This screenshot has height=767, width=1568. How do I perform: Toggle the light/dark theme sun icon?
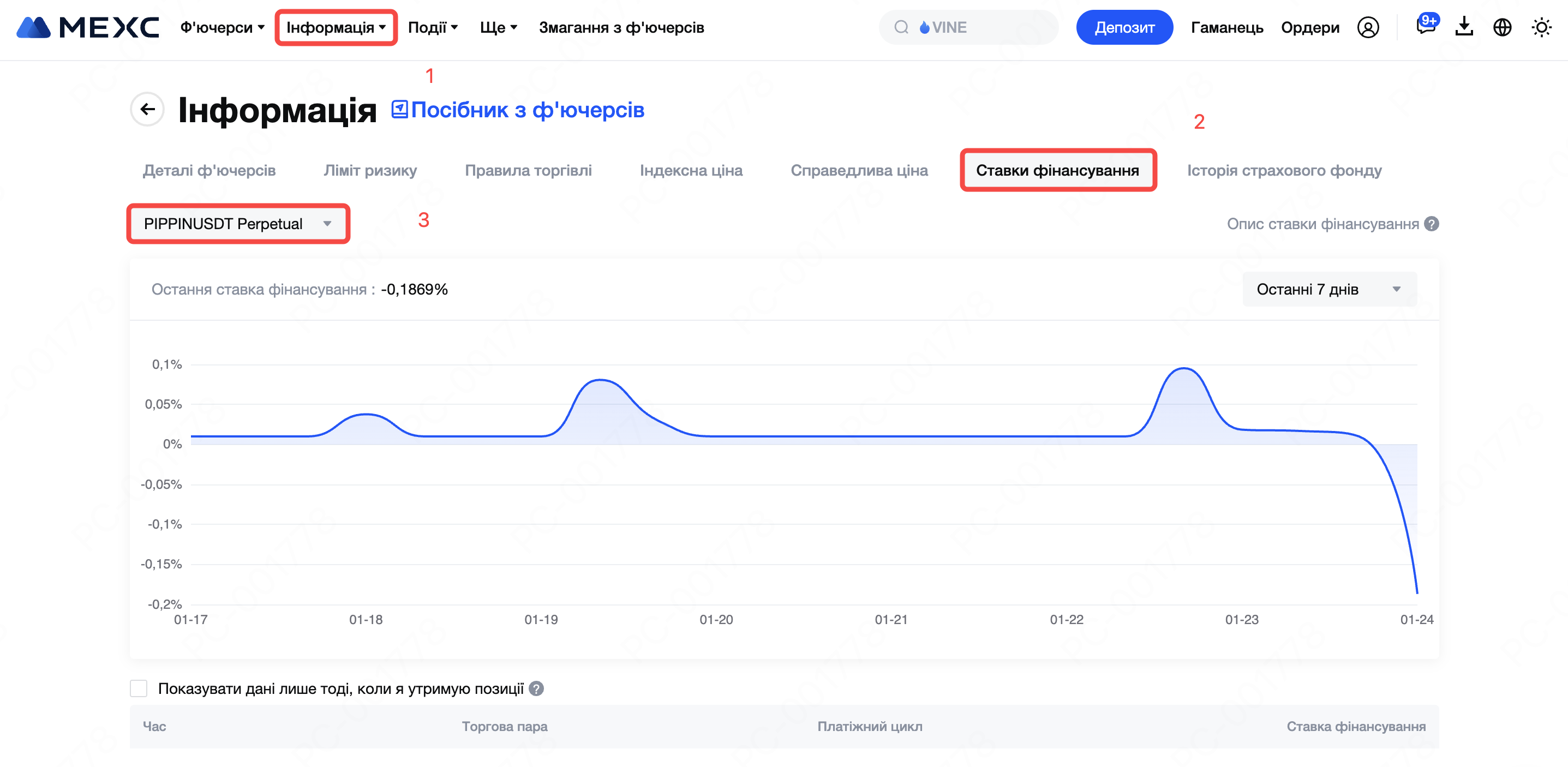coord(1541,27)
